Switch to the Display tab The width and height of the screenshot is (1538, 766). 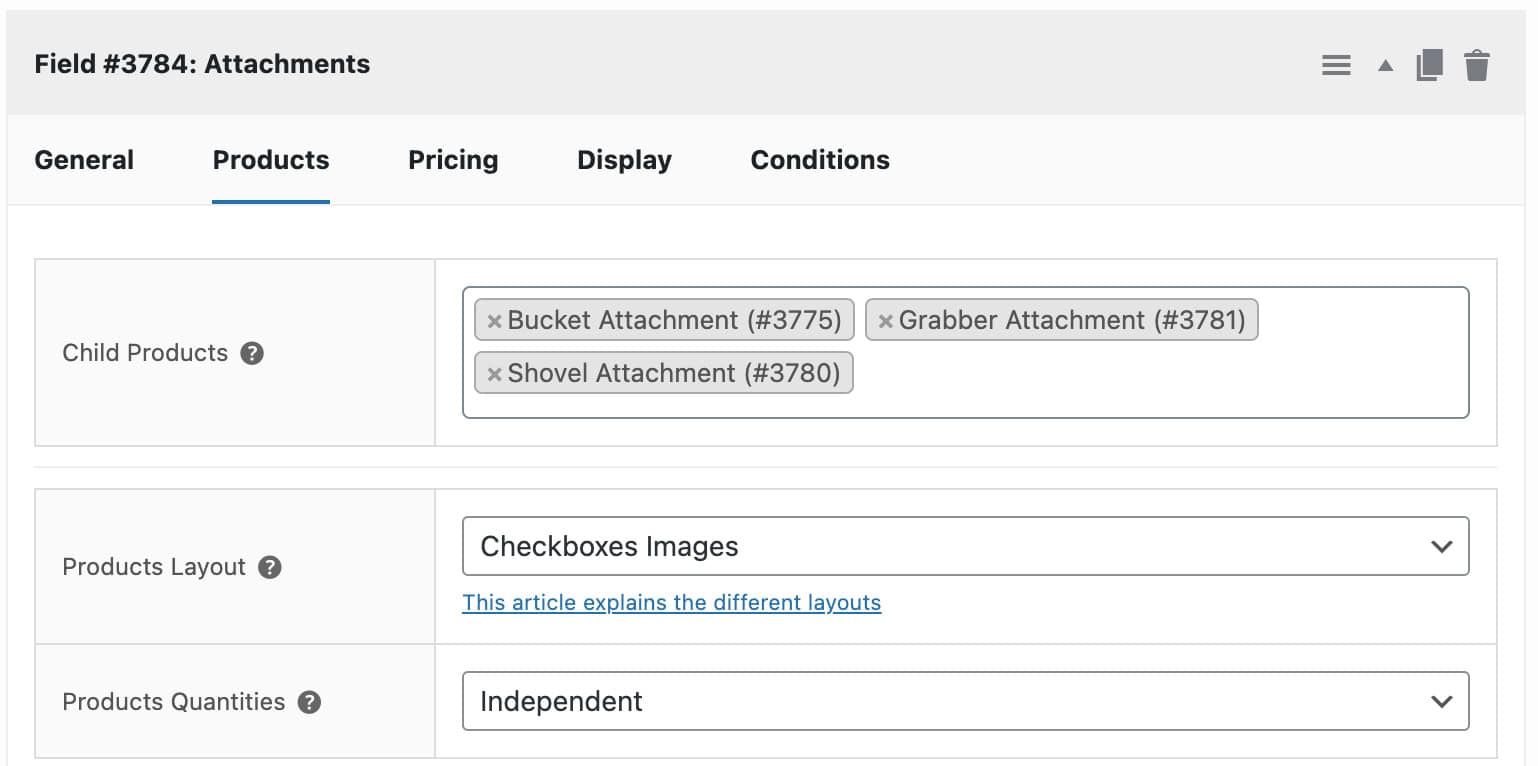pos(623,160)
